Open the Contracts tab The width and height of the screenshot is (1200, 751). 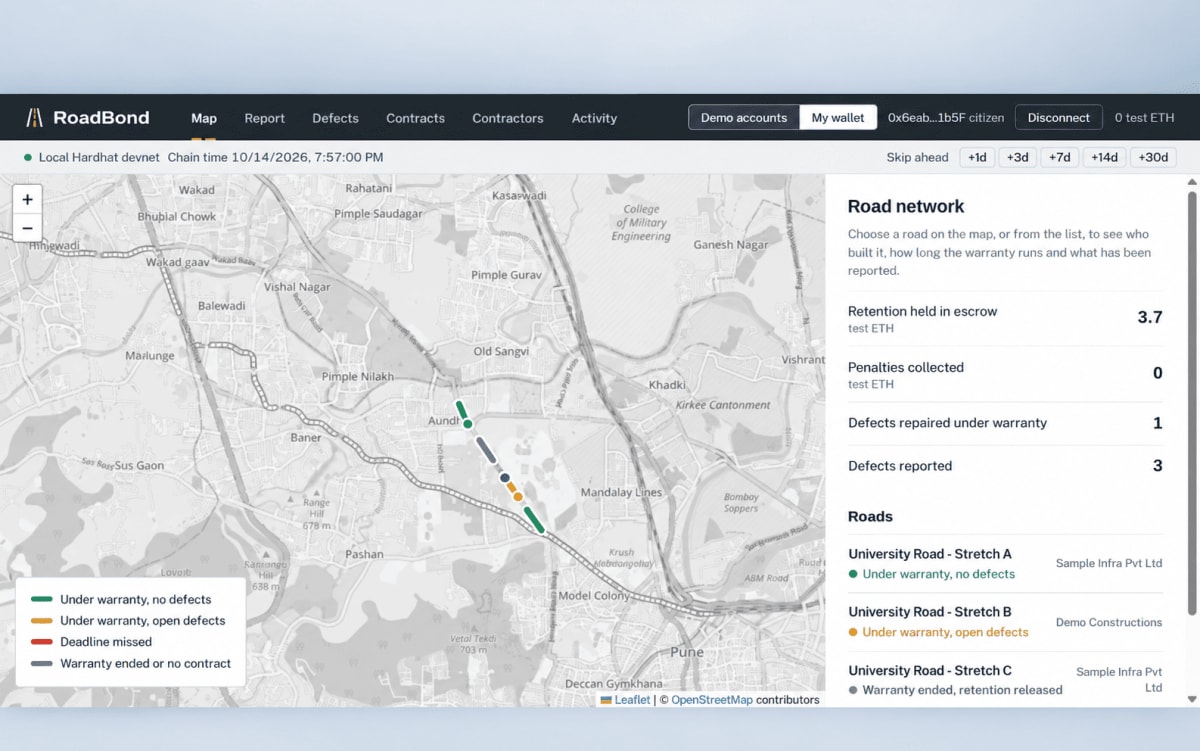415,118
